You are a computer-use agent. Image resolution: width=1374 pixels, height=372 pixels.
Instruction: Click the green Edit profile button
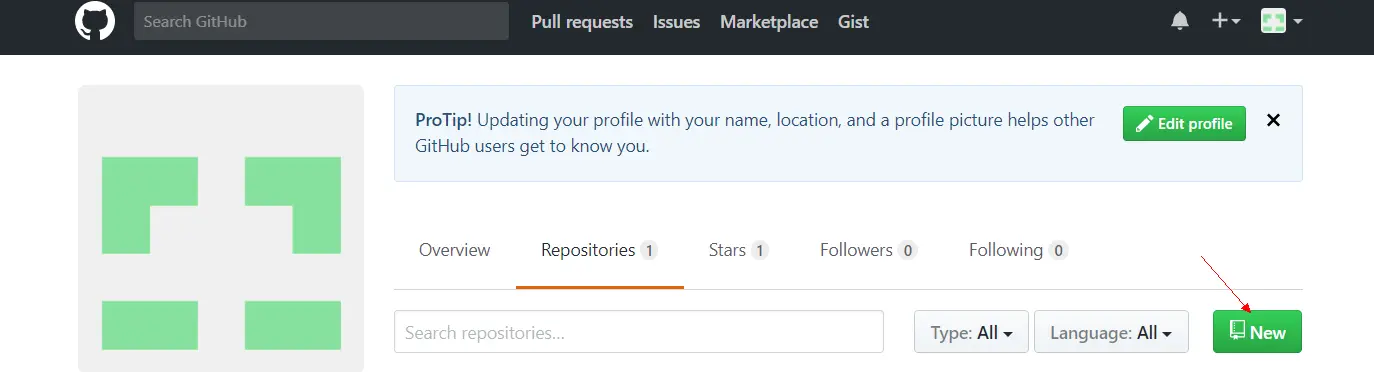[1184, 124]
